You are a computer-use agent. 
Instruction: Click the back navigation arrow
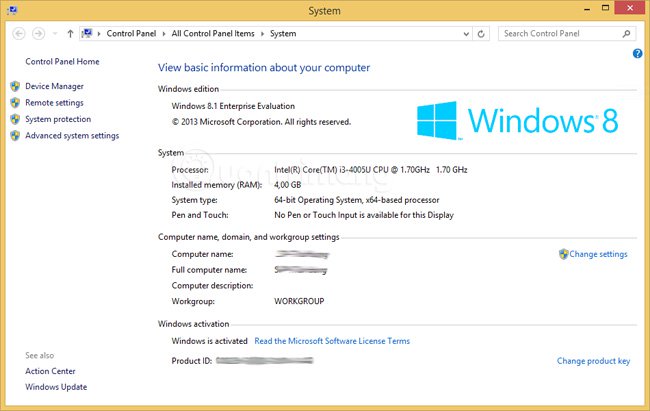[x=19, y=34]
